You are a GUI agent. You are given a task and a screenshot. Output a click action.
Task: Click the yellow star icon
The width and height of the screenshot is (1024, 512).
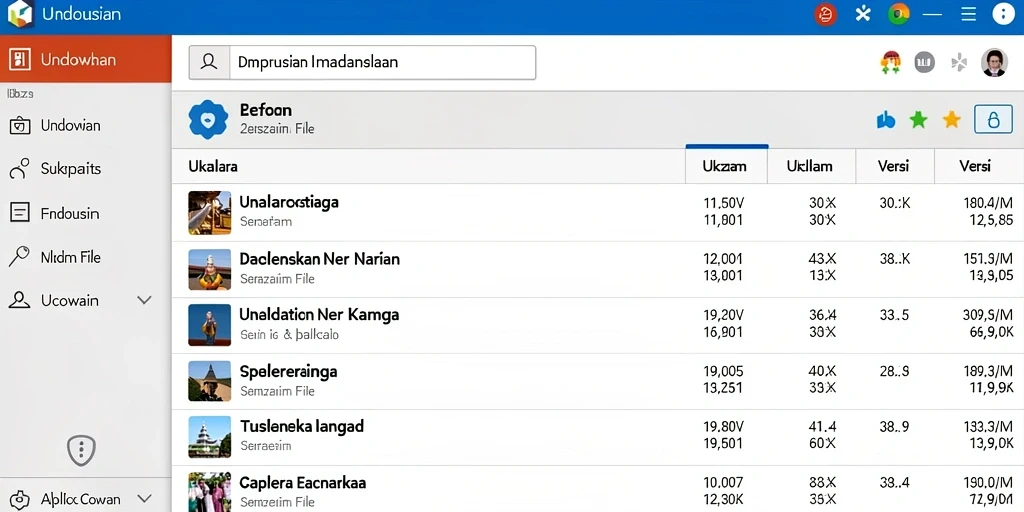952,120
